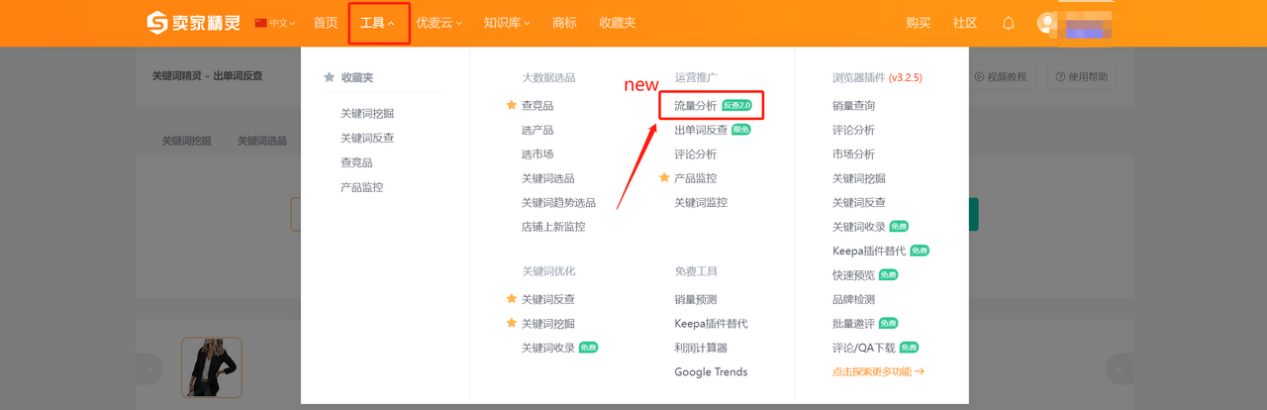Open 关键词监控 under 运营推广

(701, 203)
